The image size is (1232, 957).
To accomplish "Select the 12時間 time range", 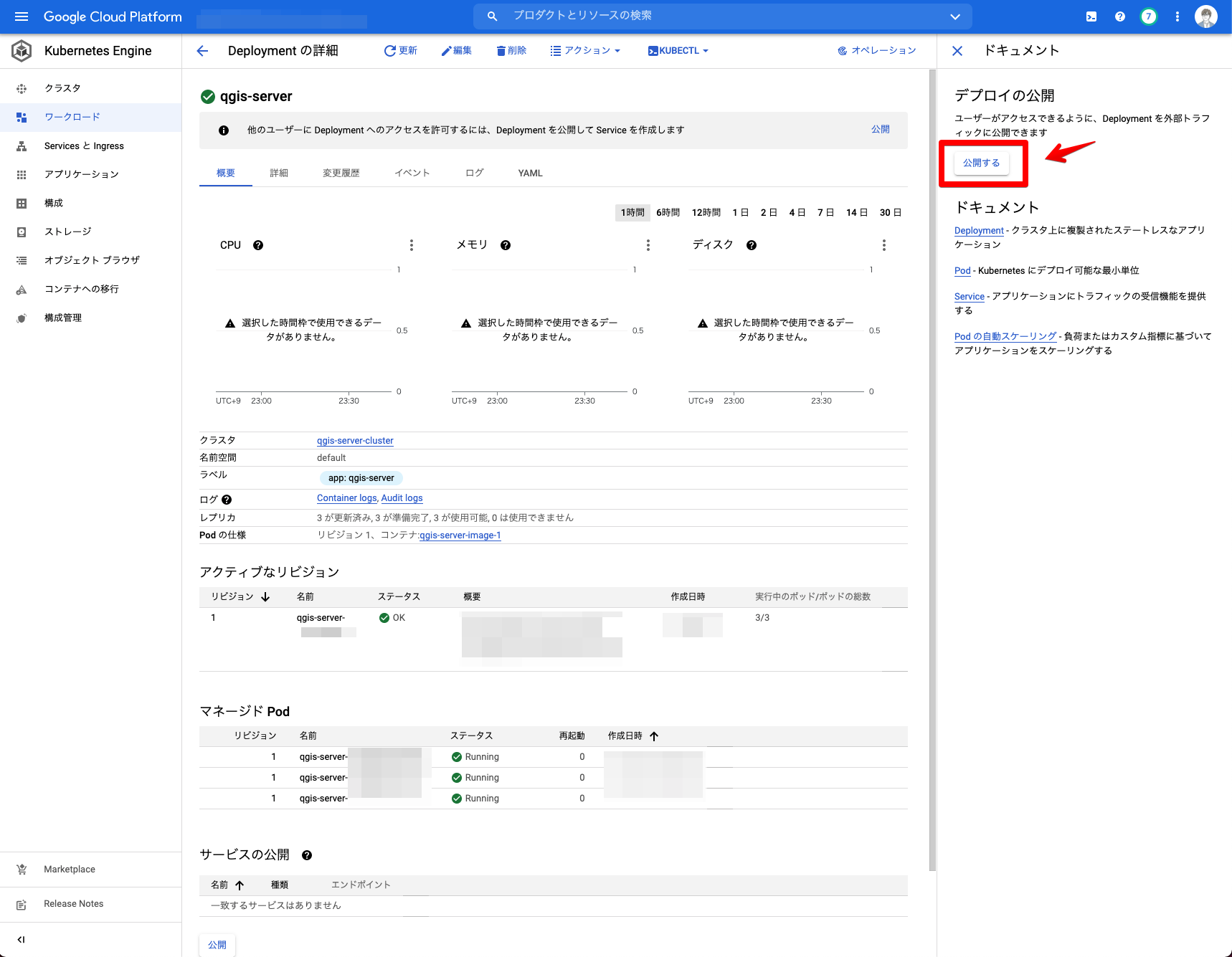I will (x=706, y=213).
